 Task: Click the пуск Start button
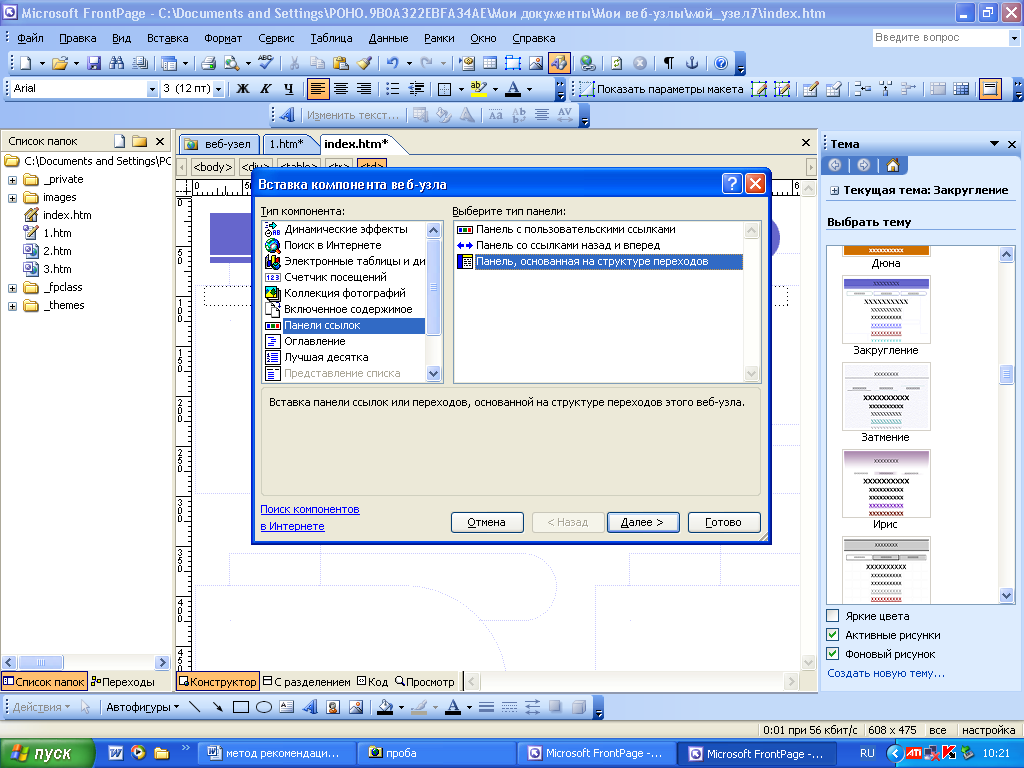click(x=47, y=753)
